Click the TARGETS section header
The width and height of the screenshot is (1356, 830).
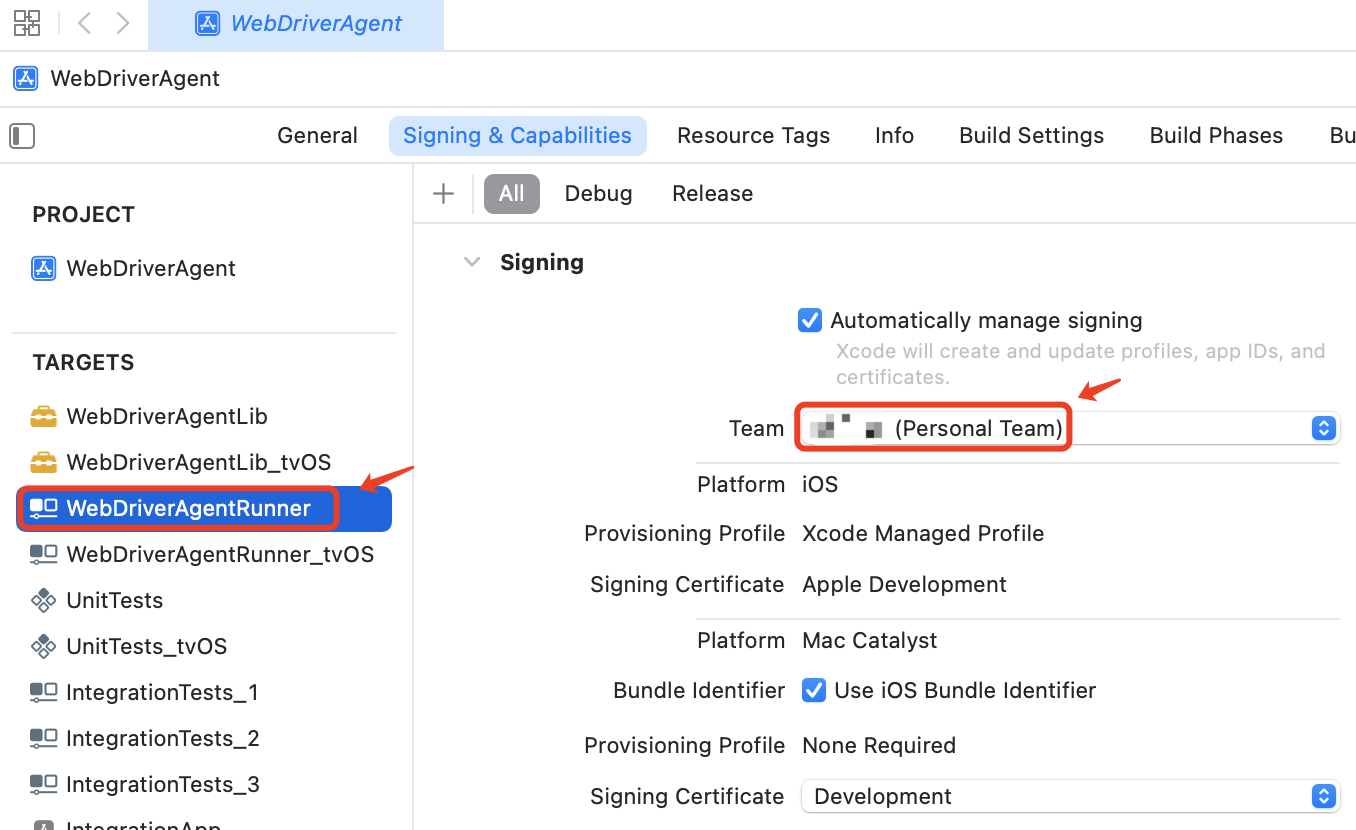pyautogui.click(x=83, y=362)
